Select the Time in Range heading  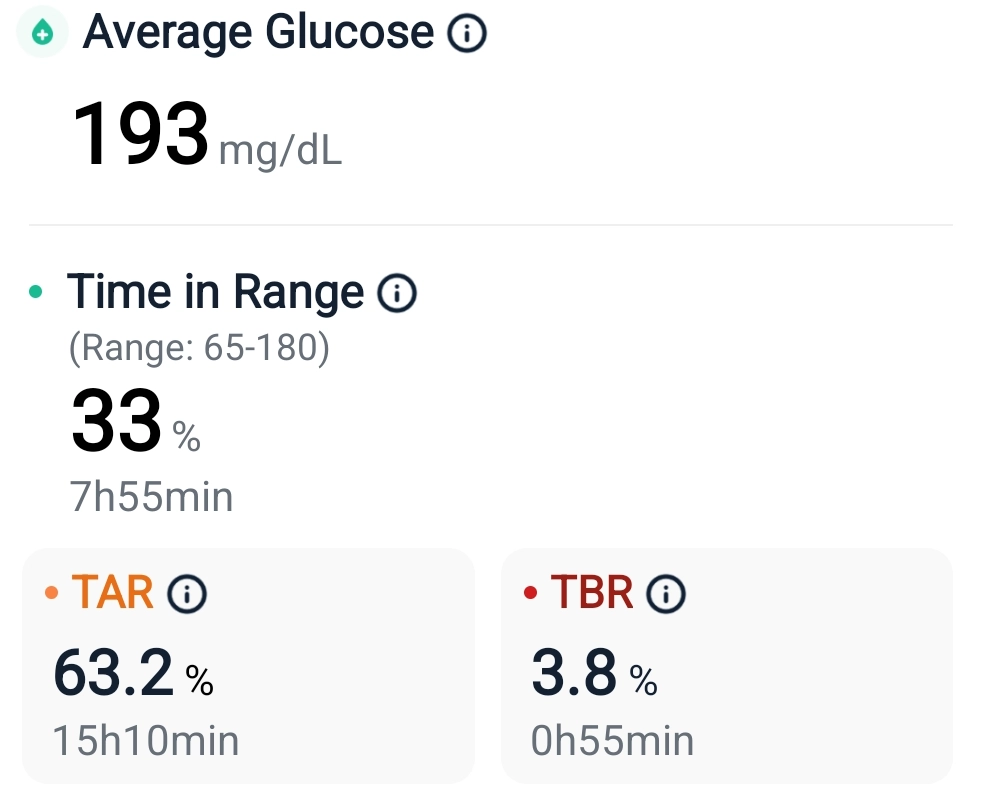pos(215,292)
